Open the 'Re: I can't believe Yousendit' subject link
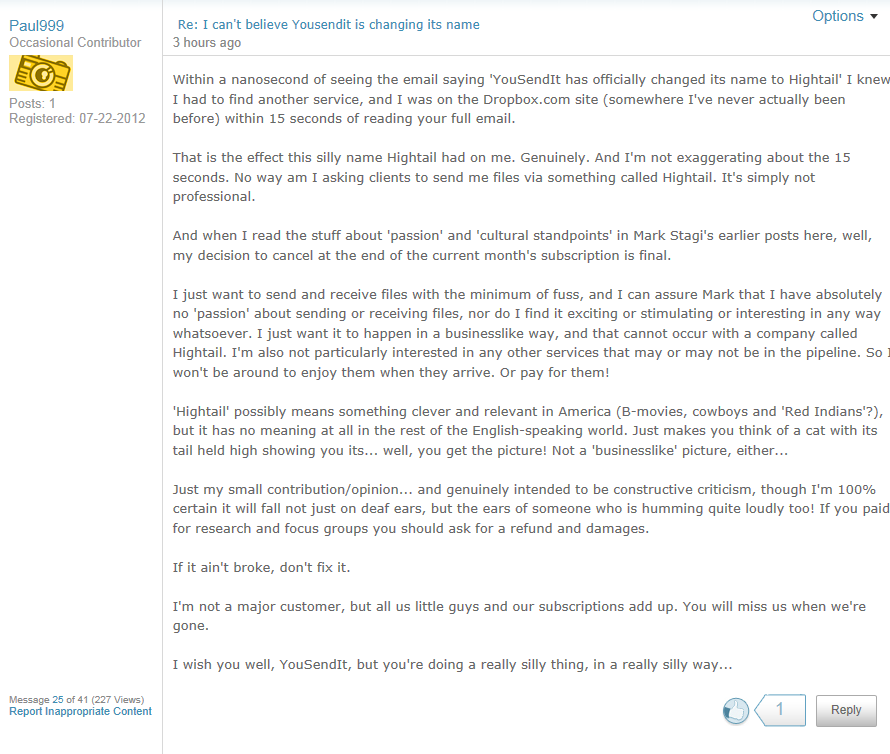 (328, 24)
